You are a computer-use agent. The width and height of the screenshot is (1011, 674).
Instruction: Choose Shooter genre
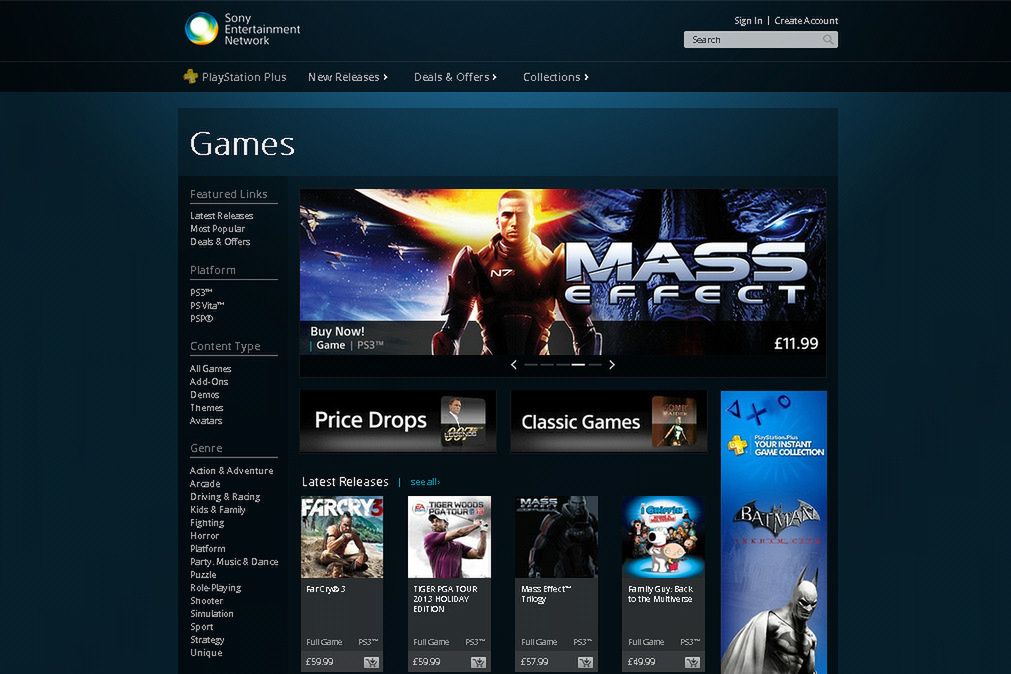(206, 600)
